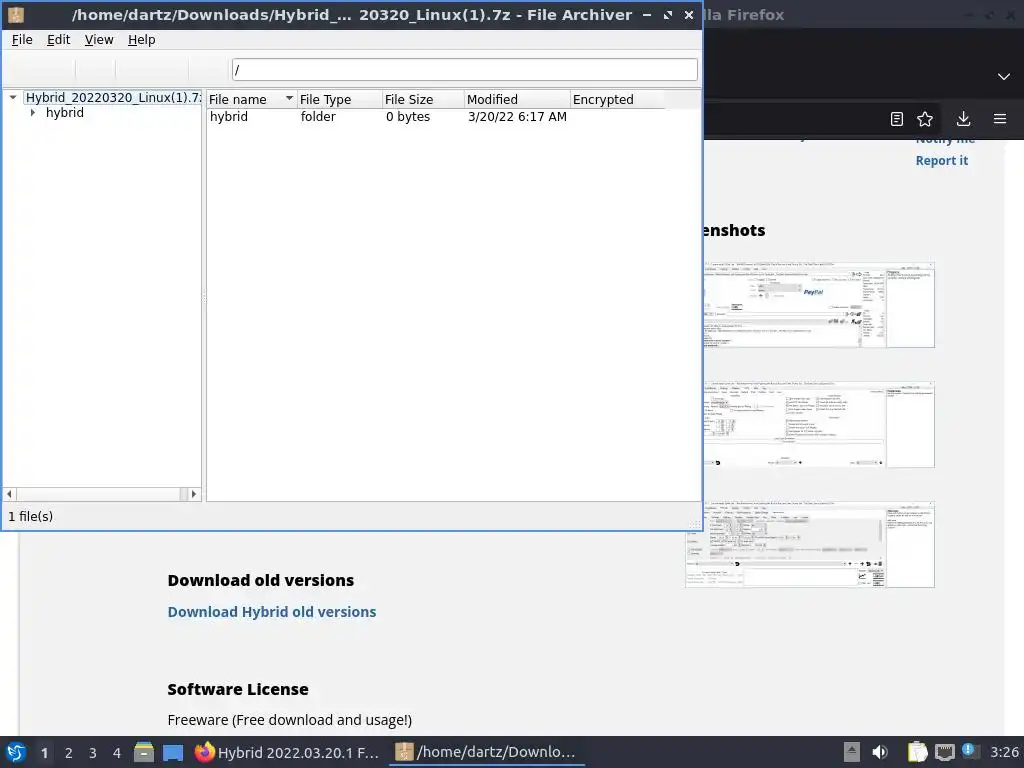Open Firefox downloads panel icon
This screenshot has width=1024, height=768.
pyautogui.click(x=963, y=119)
